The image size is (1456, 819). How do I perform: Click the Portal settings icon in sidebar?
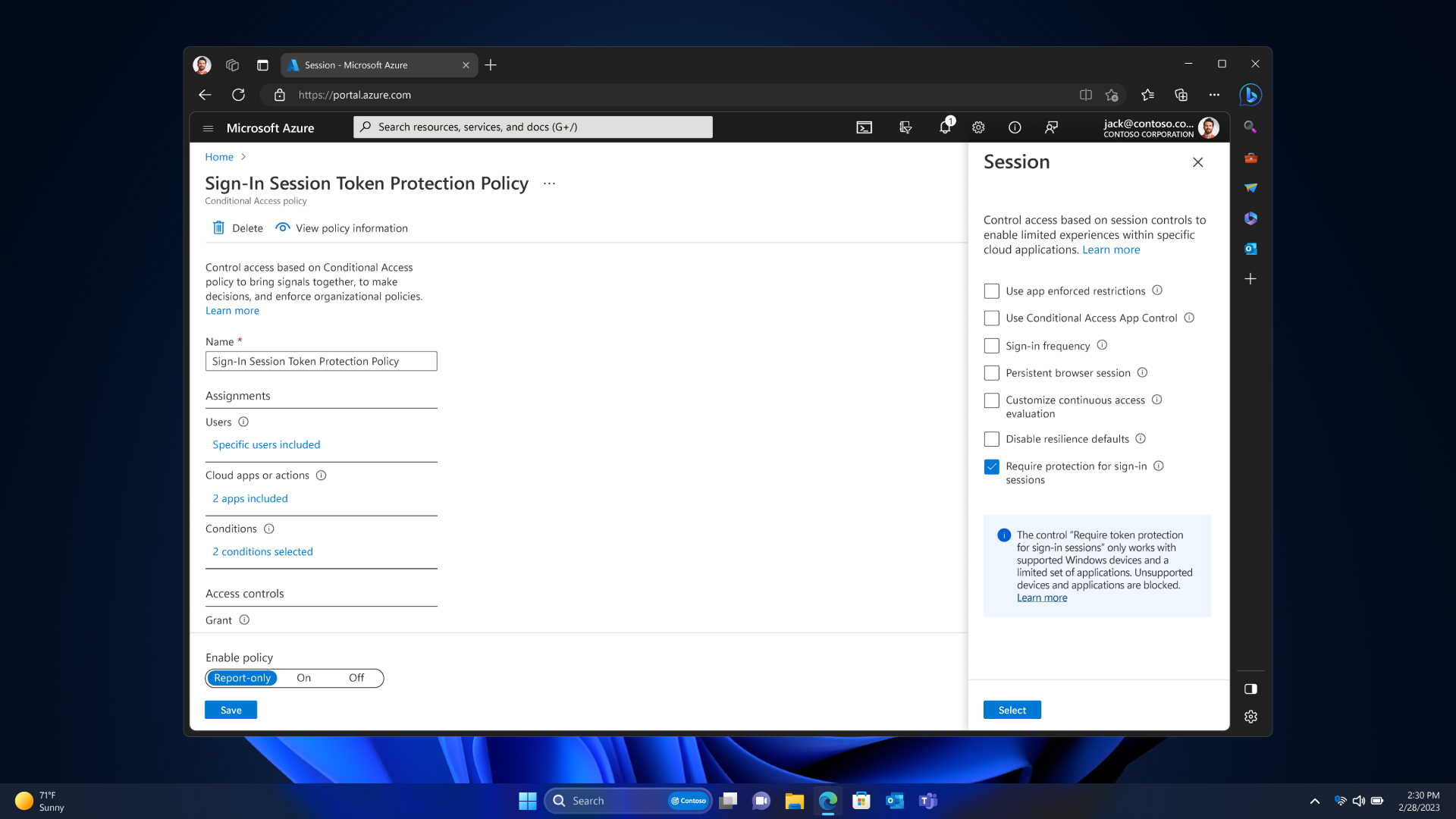pos(1251,717)
